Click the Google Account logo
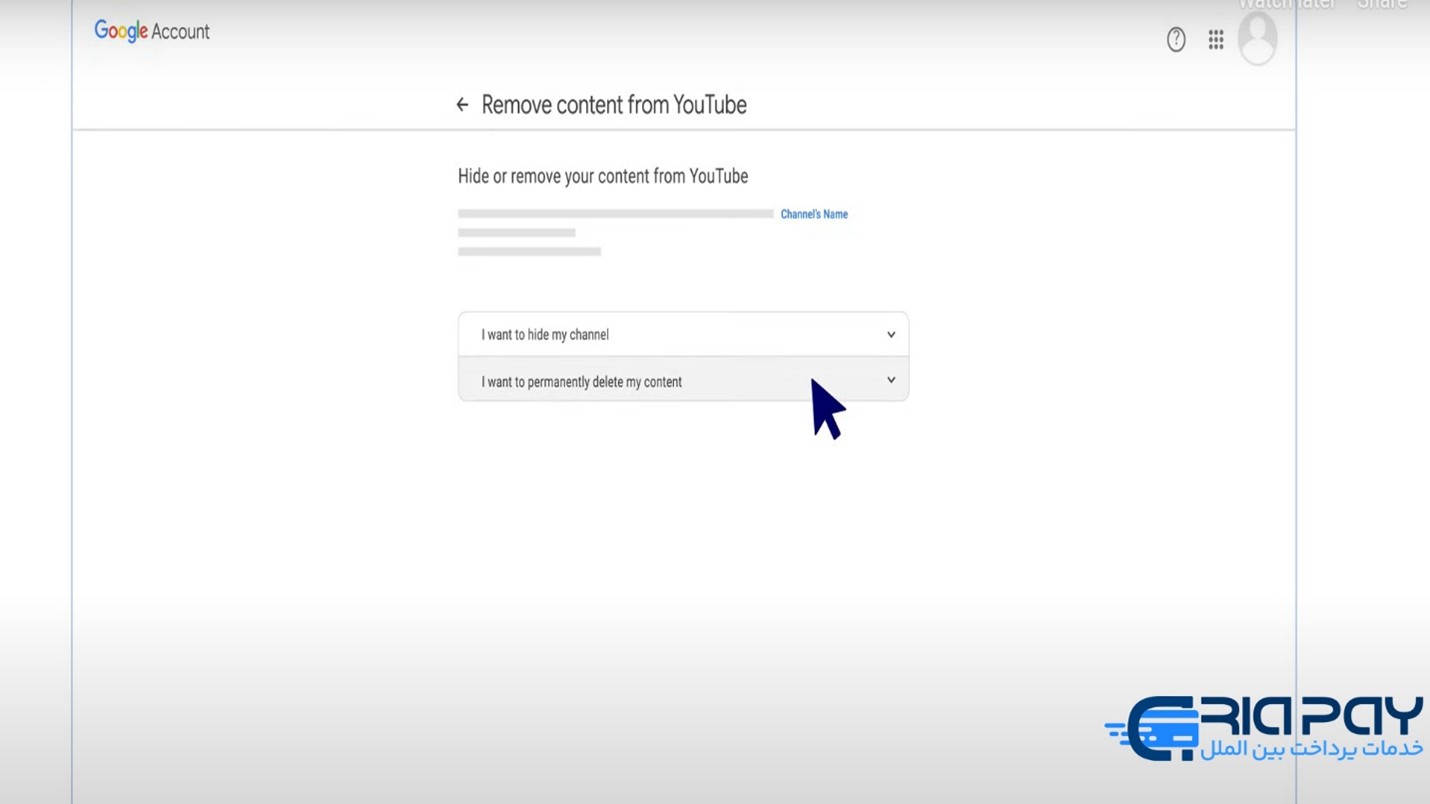Viewport: 1430px width, 804px height. pyautogui.click(x=152, y=32)
